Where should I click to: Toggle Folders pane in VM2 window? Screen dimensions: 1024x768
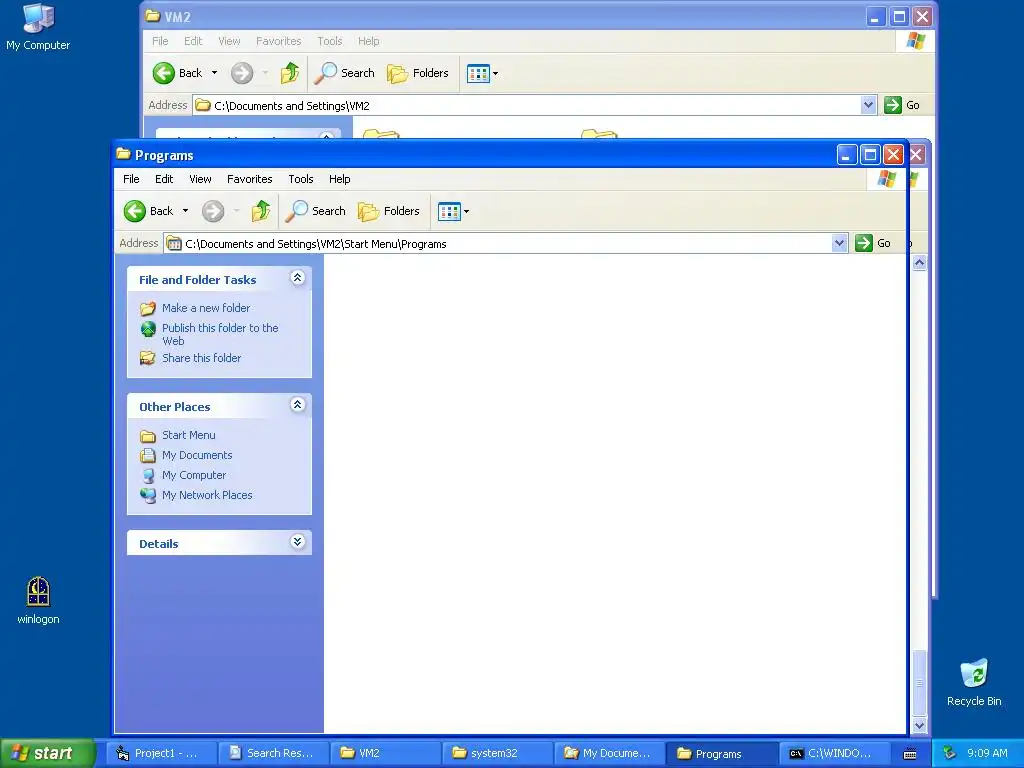pos(417,73)
